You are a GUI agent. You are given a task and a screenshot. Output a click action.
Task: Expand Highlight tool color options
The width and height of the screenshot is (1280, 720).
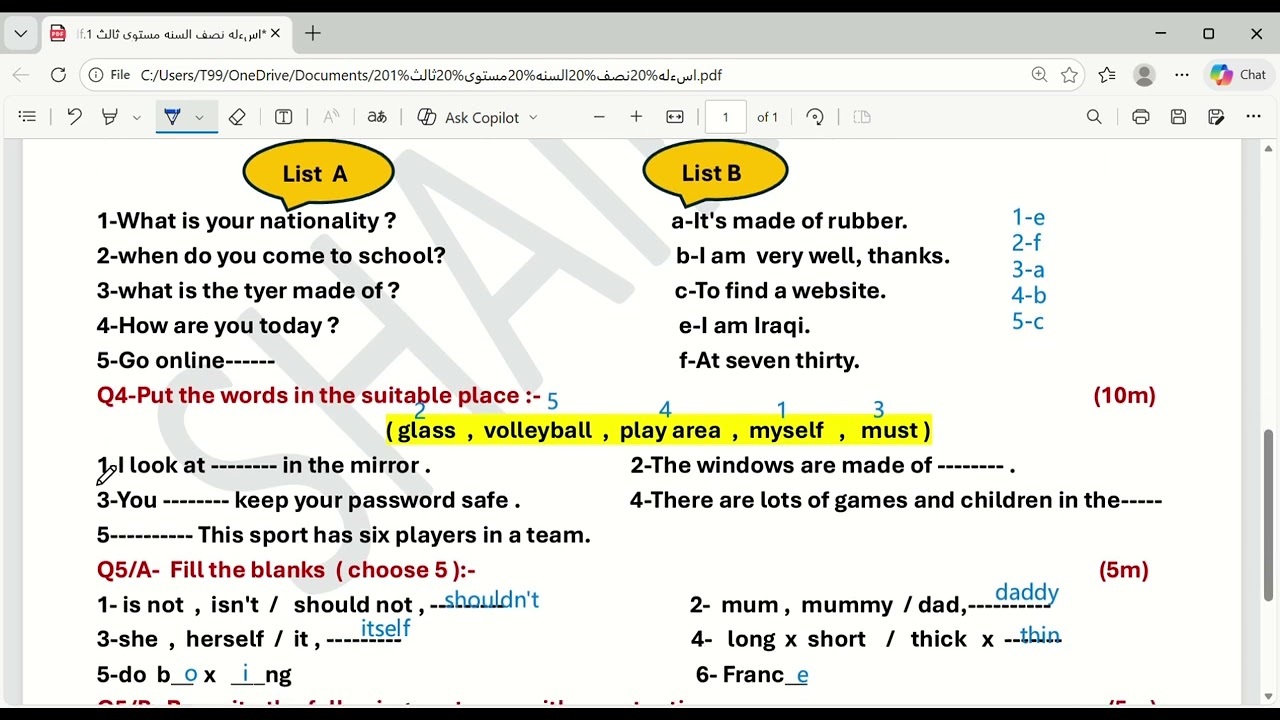pyautogui.click(x=136, y=118)
